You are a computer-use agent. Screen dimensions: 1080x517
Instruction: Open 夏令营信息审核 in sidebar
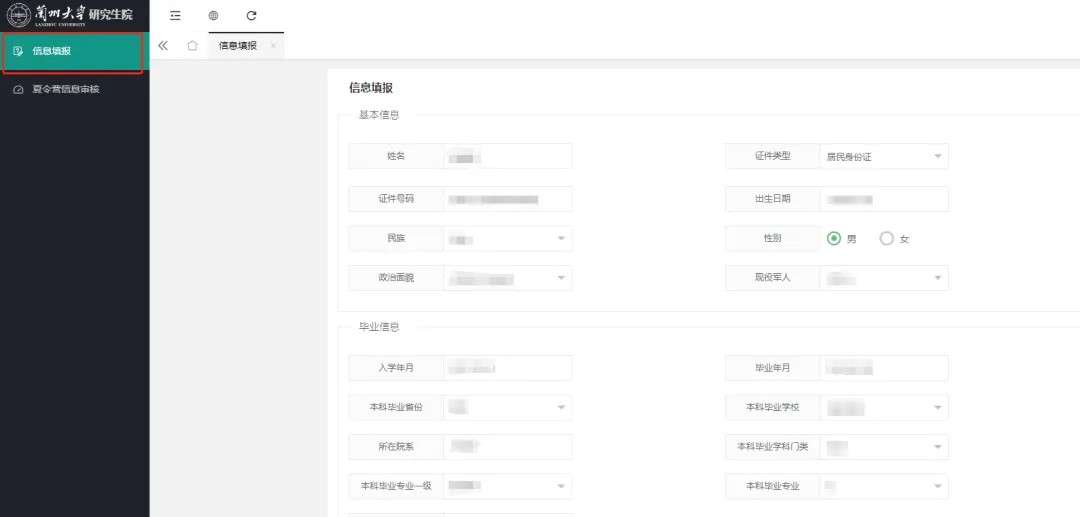point(66,89)
